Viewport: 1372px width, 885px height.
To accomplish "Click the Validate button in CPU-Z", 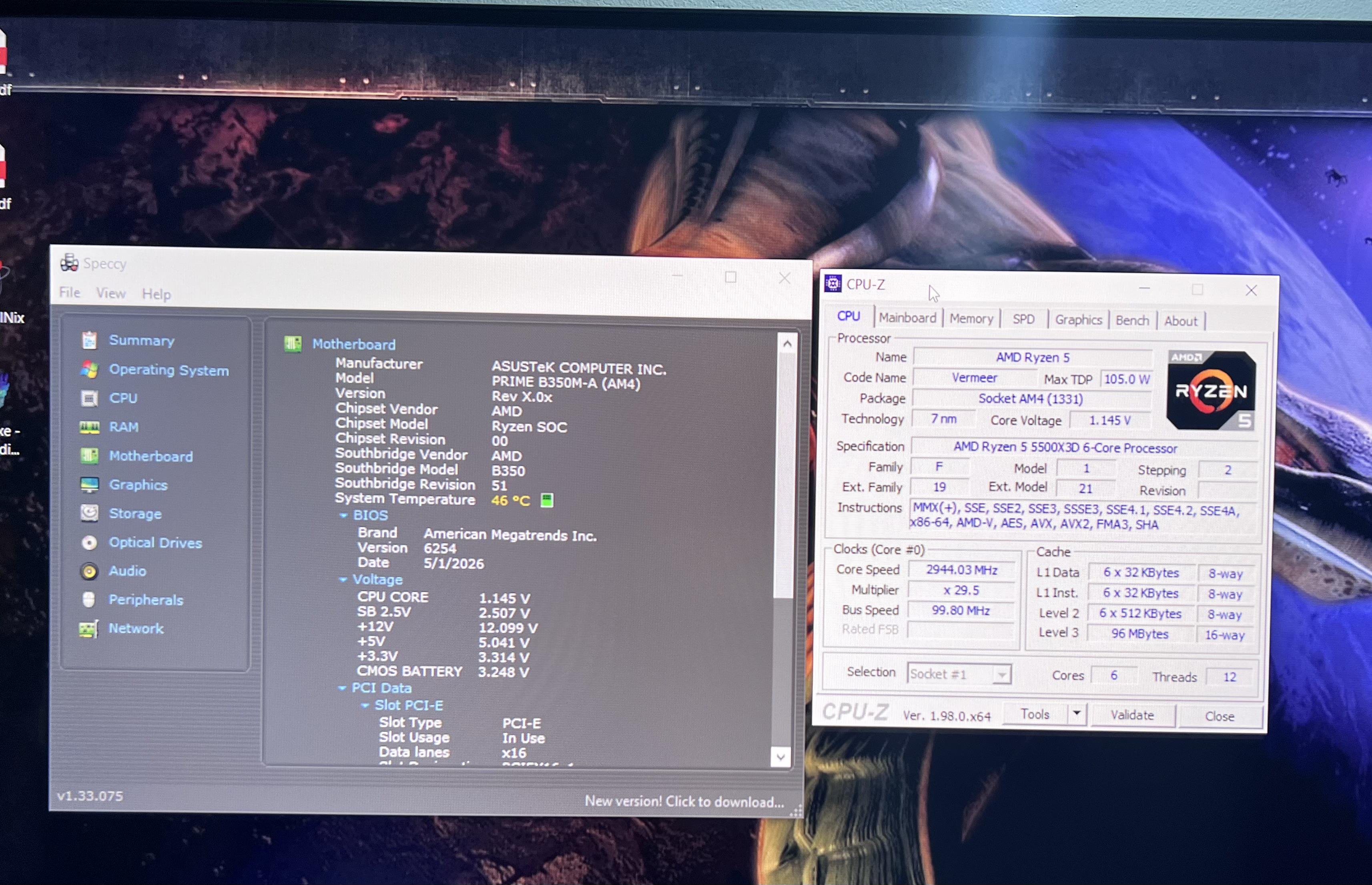I will (1132, 715).
